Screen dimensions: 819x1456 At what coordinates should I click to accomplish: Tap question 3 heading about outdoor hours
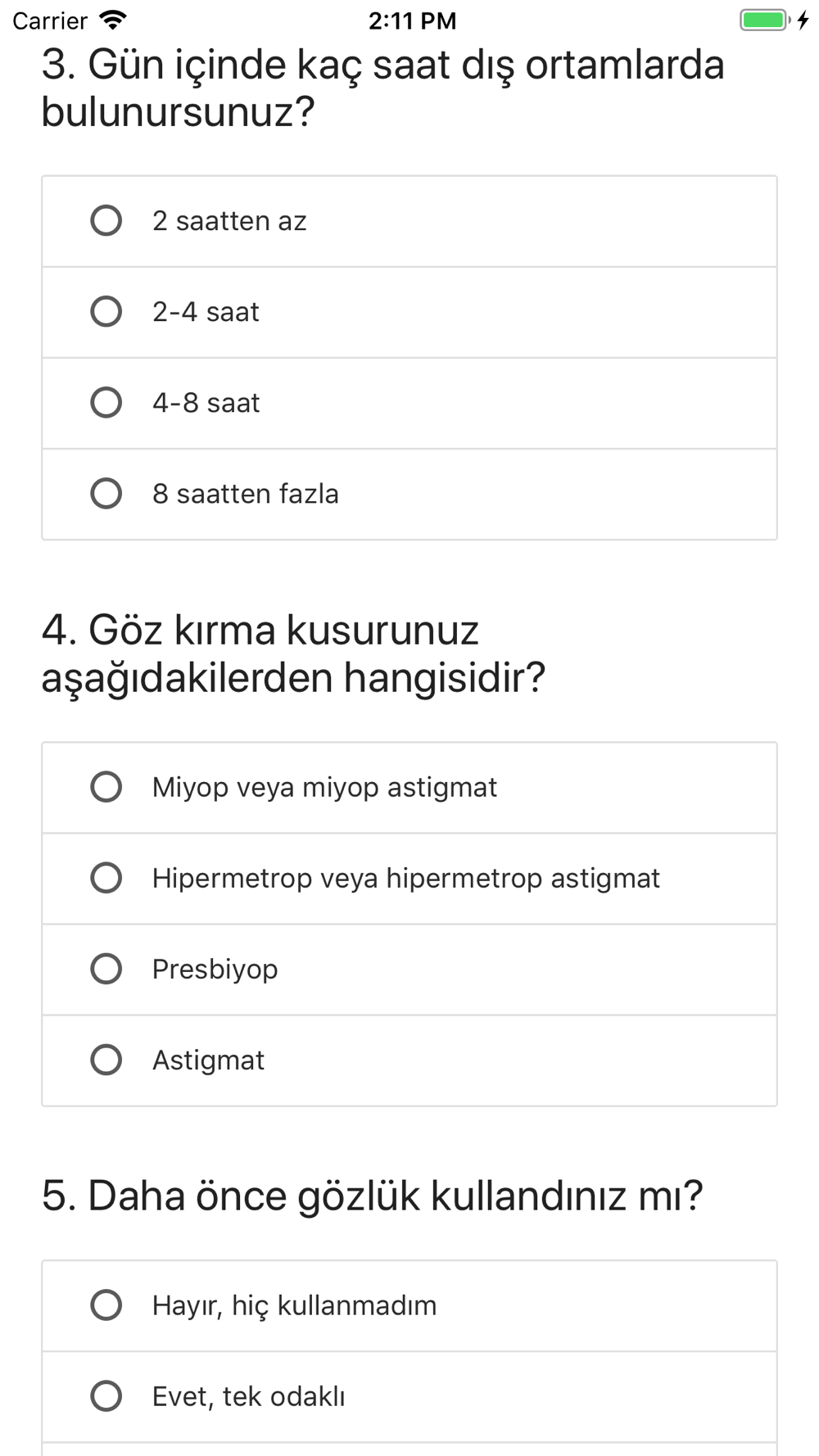pos(382,88)
